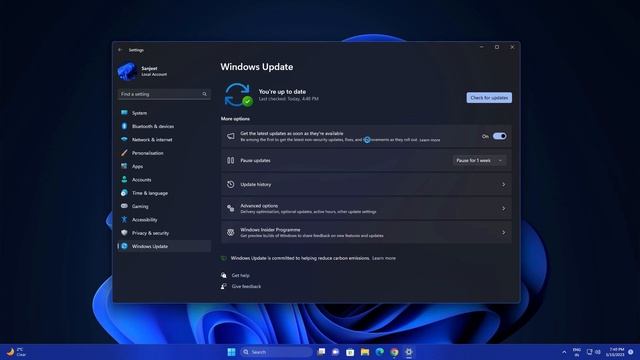This screenshot has width=640, height=360.
Task: Open Microsoft Store from the taskbar
Action: (x=350, y=352)
